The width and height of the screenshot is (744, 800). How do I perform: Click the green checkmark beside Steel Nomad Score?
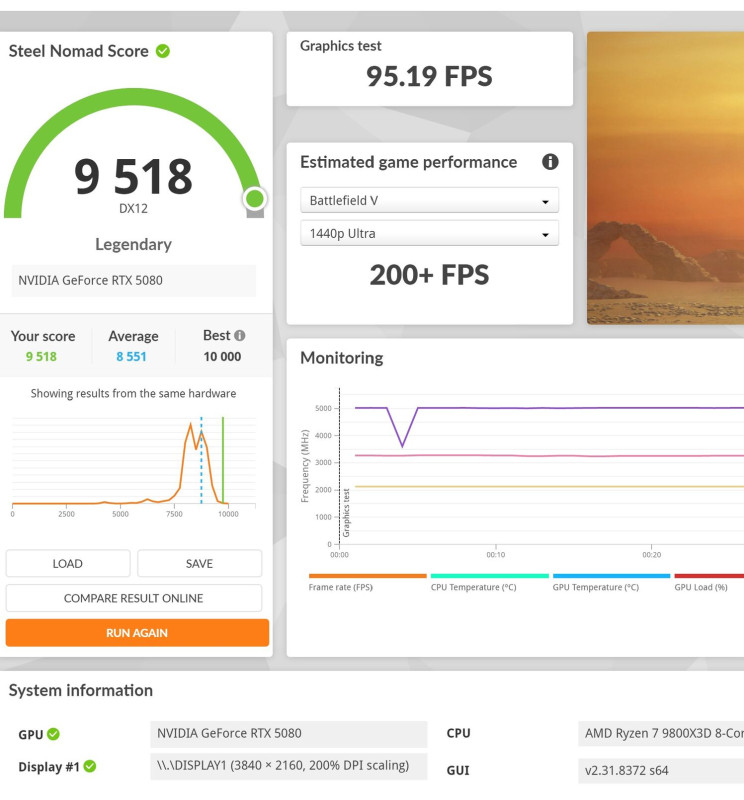[x=163, y=51]
